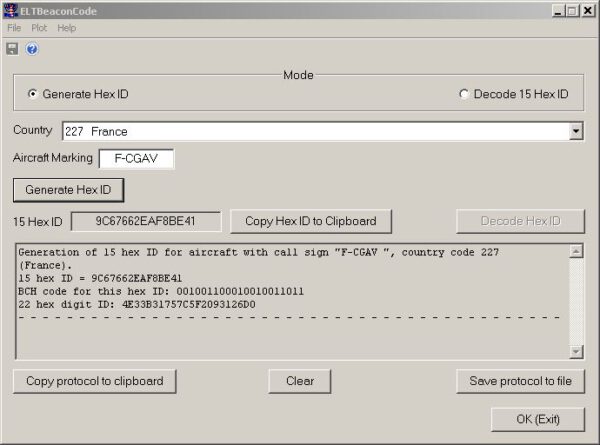The width and height of the screenshot is (600, 445).
Task: Click the 15 Hex ID field
Action: [x=146, y=221]
